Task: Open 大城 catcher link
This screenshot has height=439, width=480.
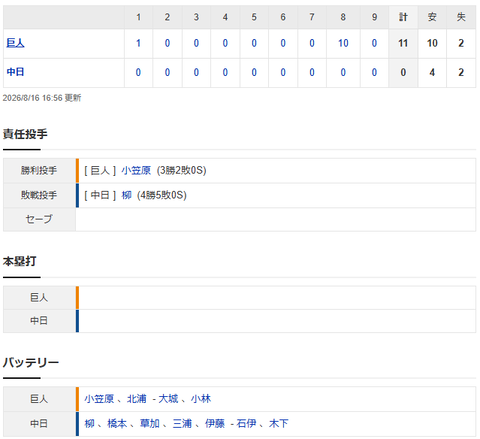Action: (168, 399)
